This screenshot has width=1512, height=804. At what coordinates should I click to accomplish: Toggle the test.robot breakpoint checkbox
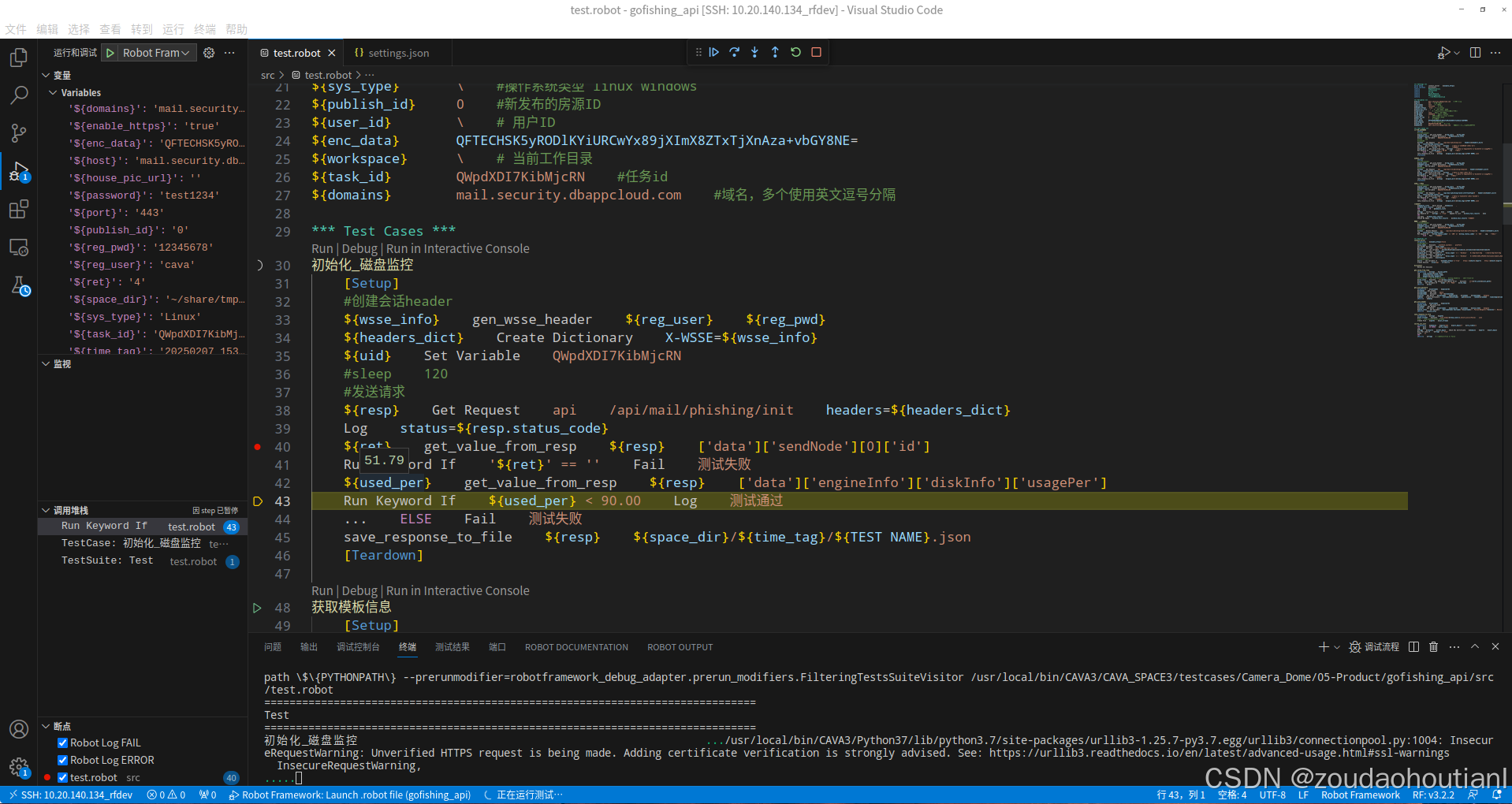click(62, 777)
